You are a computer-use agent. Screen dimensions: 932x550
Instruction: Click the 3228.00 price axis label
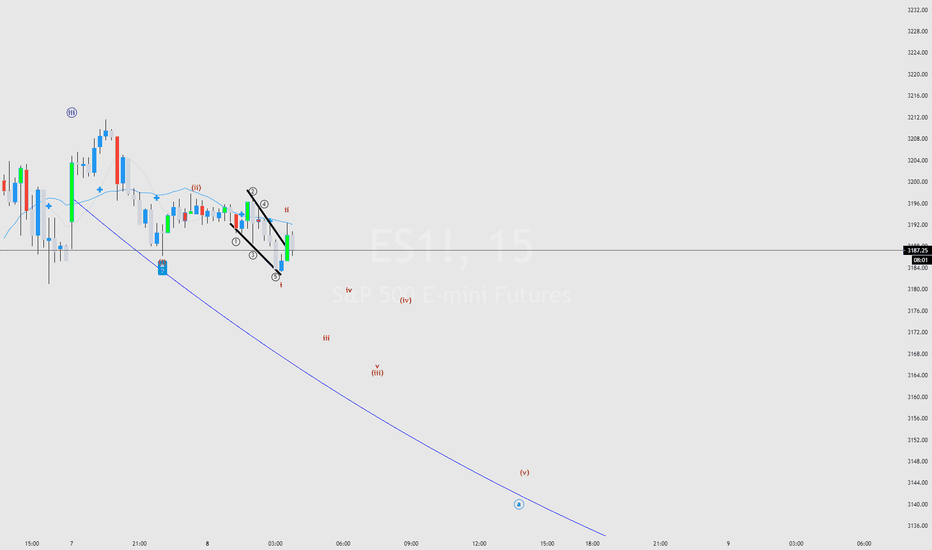click(918, 31)
